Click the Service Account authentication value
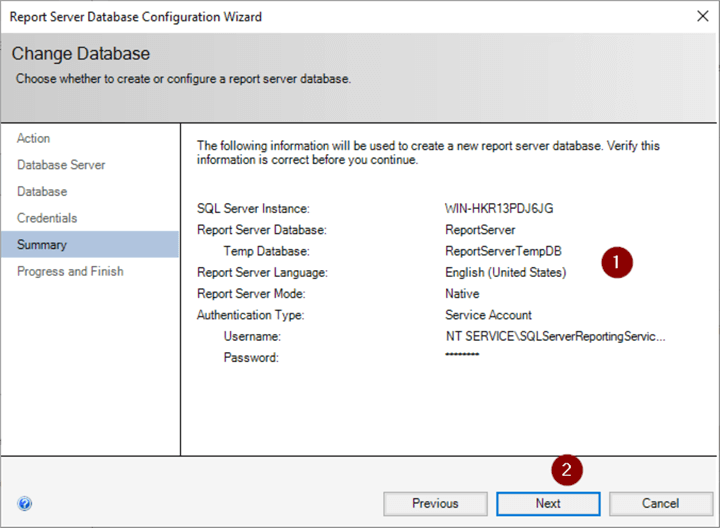 click(x=488, y=315)
